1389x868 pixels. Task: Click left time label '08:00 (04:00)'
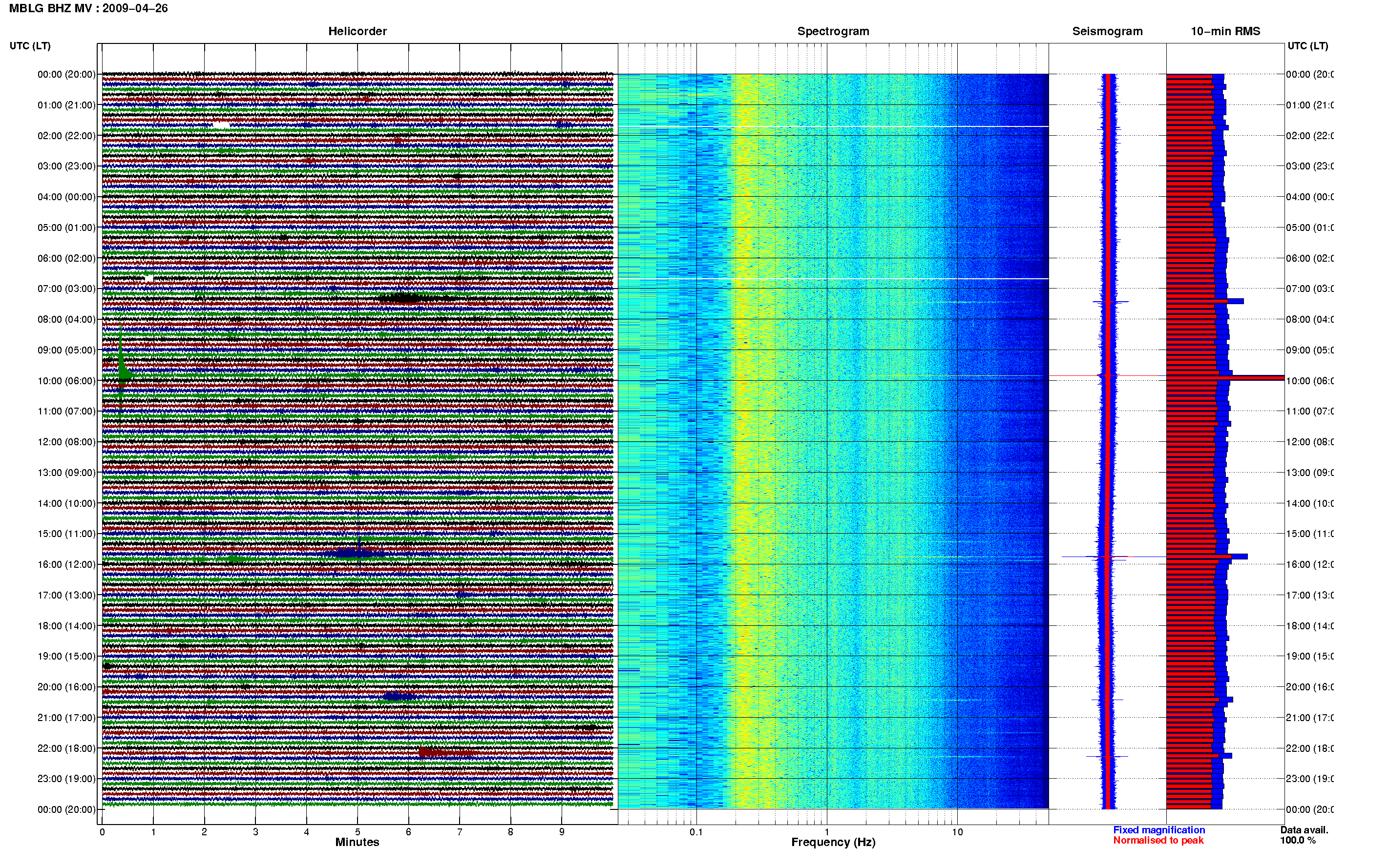pos(66,320)
